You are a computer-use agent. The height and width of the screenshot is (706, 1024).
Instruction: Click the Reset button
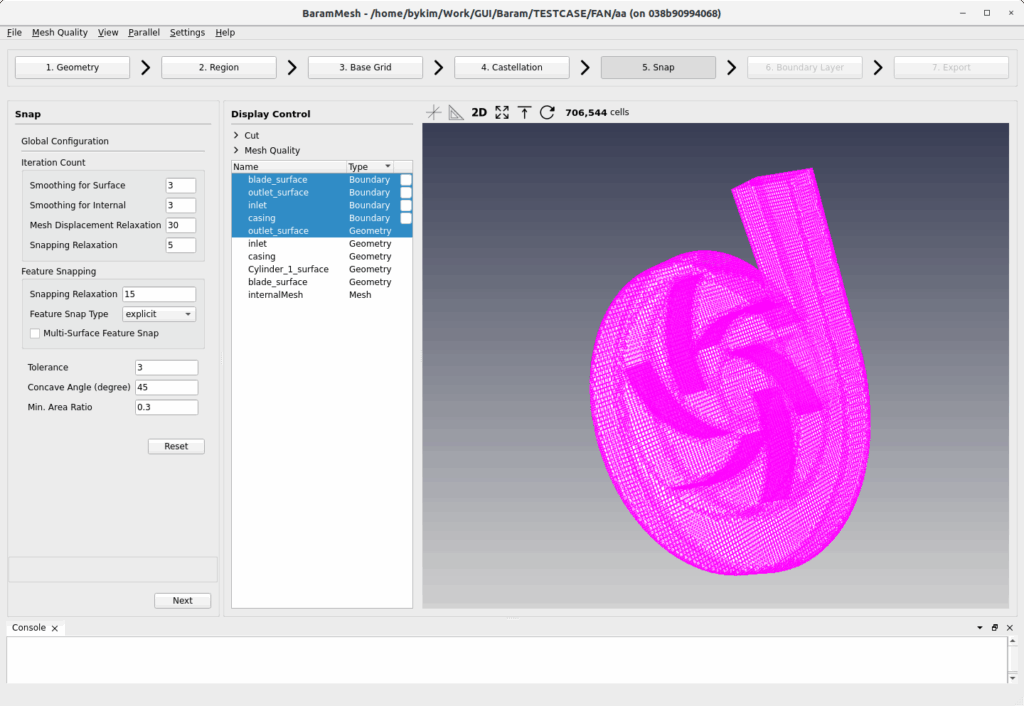tap(176, 446)
